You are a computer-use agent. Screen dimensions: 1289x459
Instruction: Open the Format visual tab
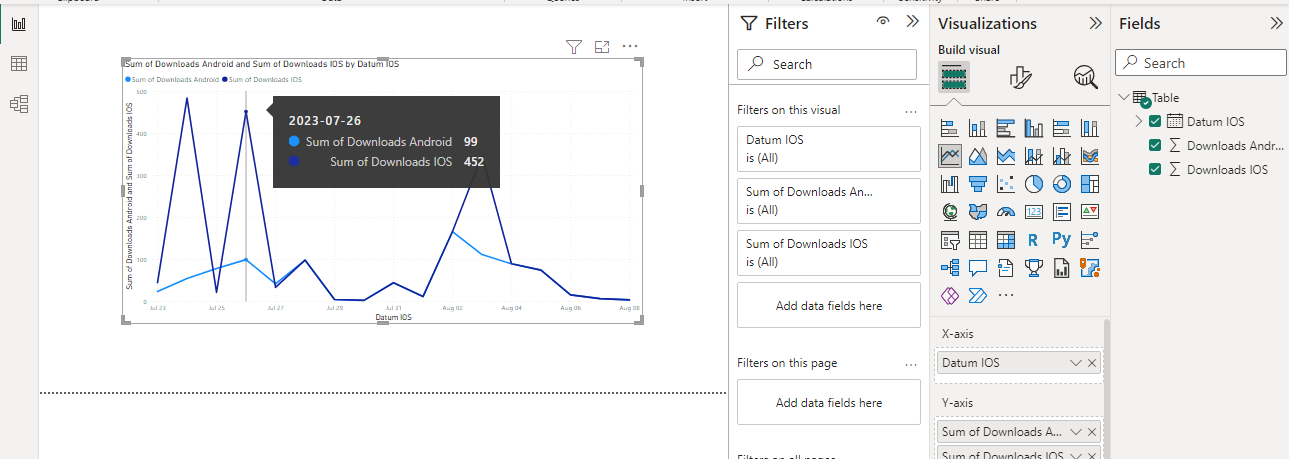(1020, 77)
